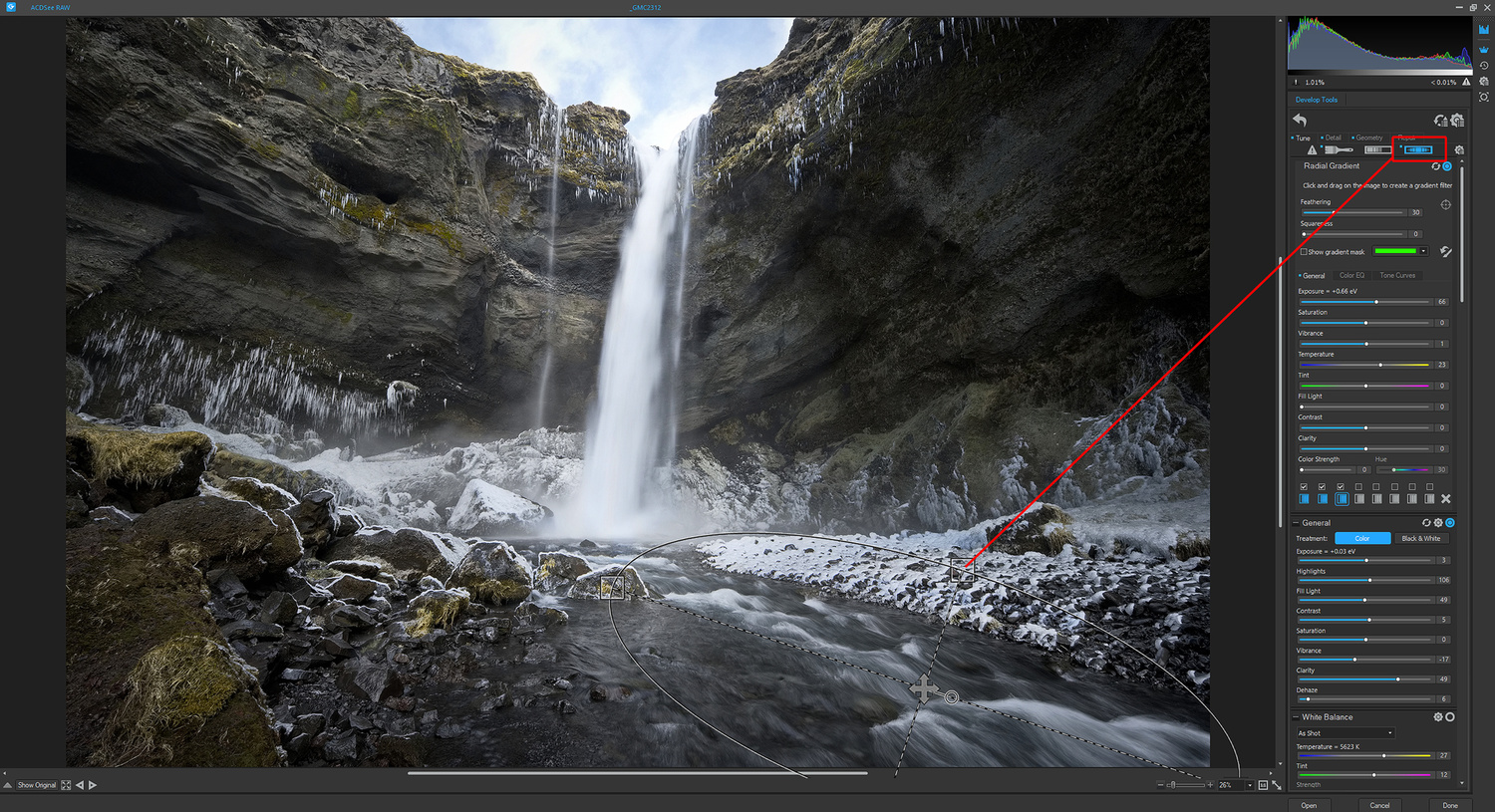
Task: Click the Feathering value box showing 30
Action: point(1415,212)
